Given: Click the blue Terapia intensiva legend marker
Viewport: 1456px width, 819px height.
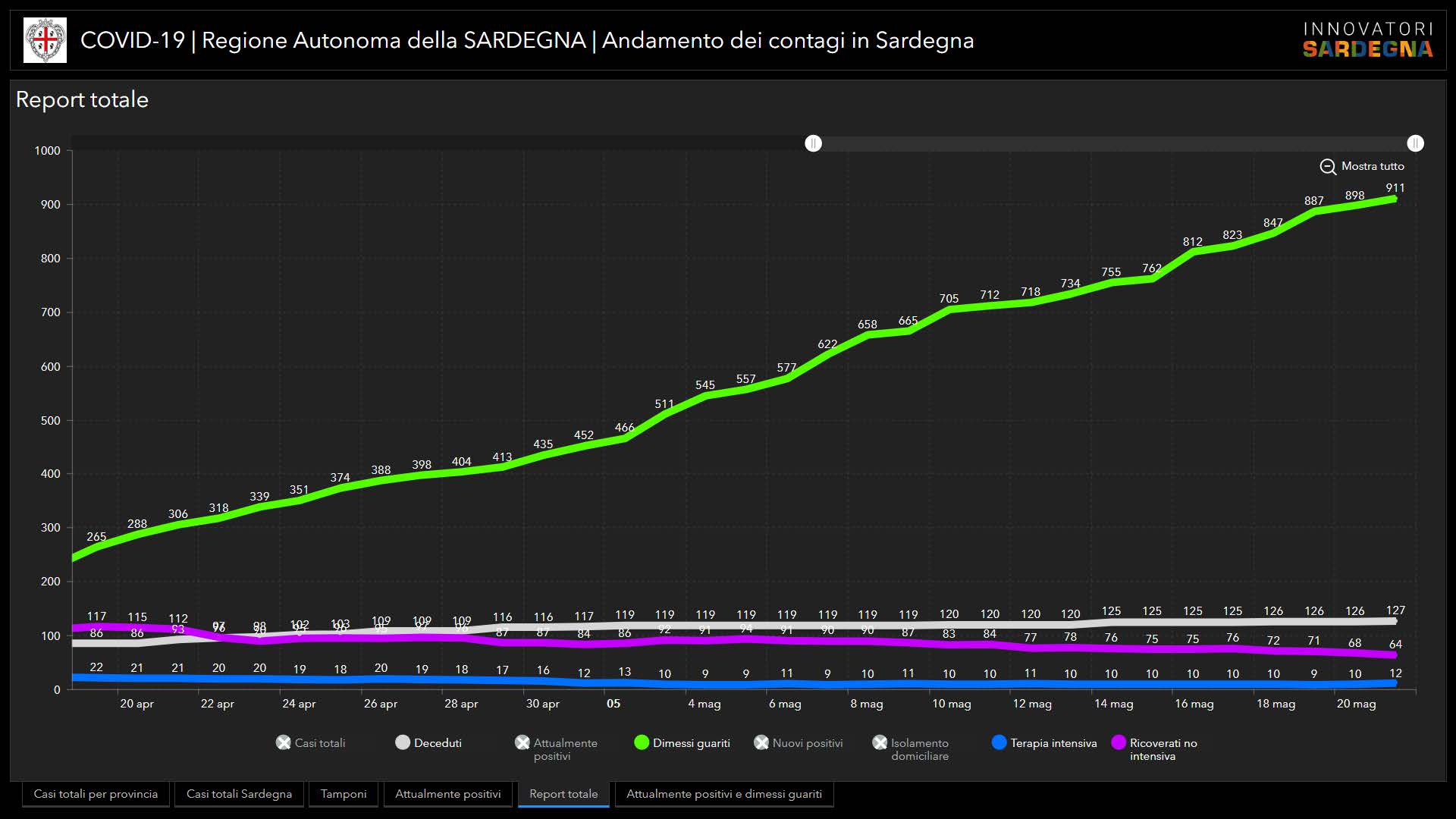Looking at the screenshot, I should (999, 743).
